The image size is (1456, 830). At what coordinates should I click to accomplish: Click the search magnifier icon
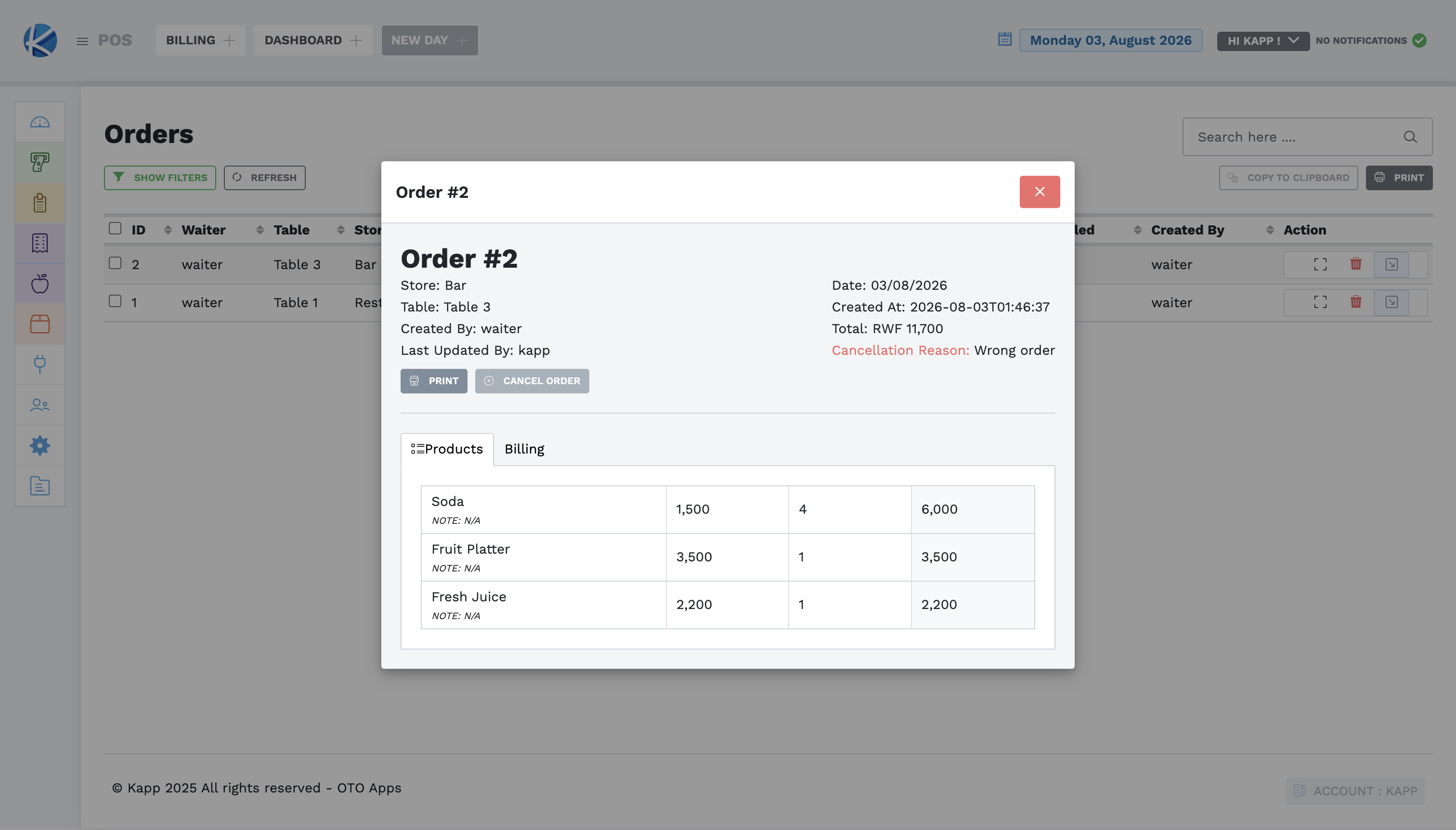click(x=1410, y=137)
